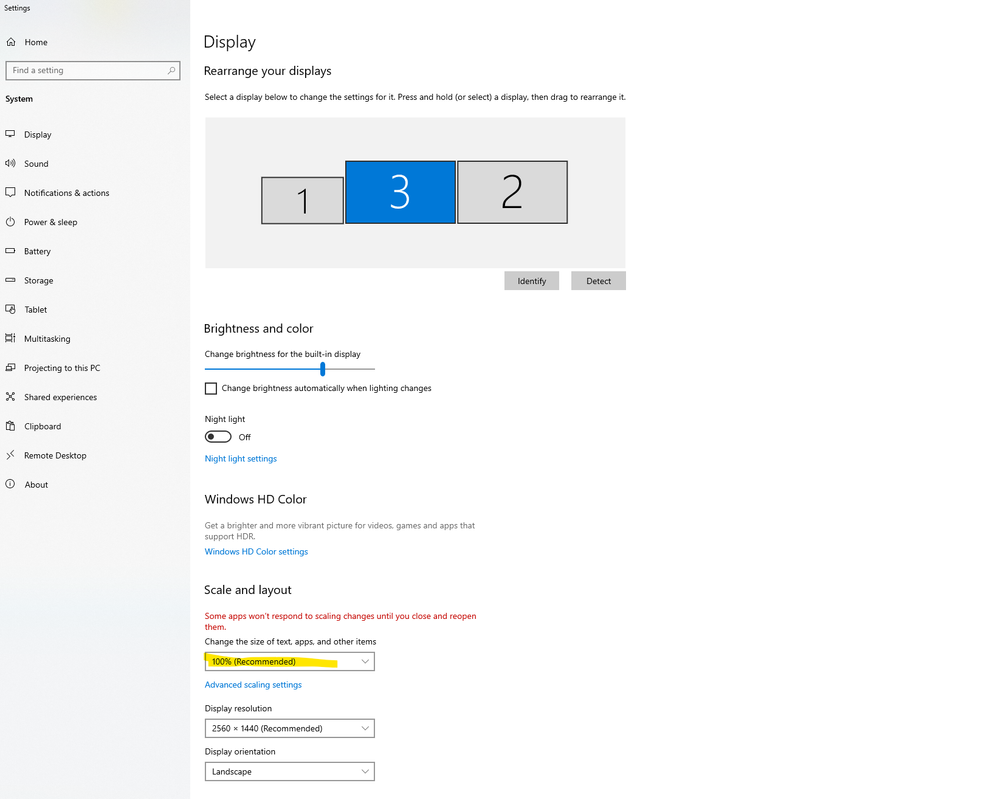This screenshot has width=998, height=799.
Task: Click the About info icon
Action: click(10, 484)
